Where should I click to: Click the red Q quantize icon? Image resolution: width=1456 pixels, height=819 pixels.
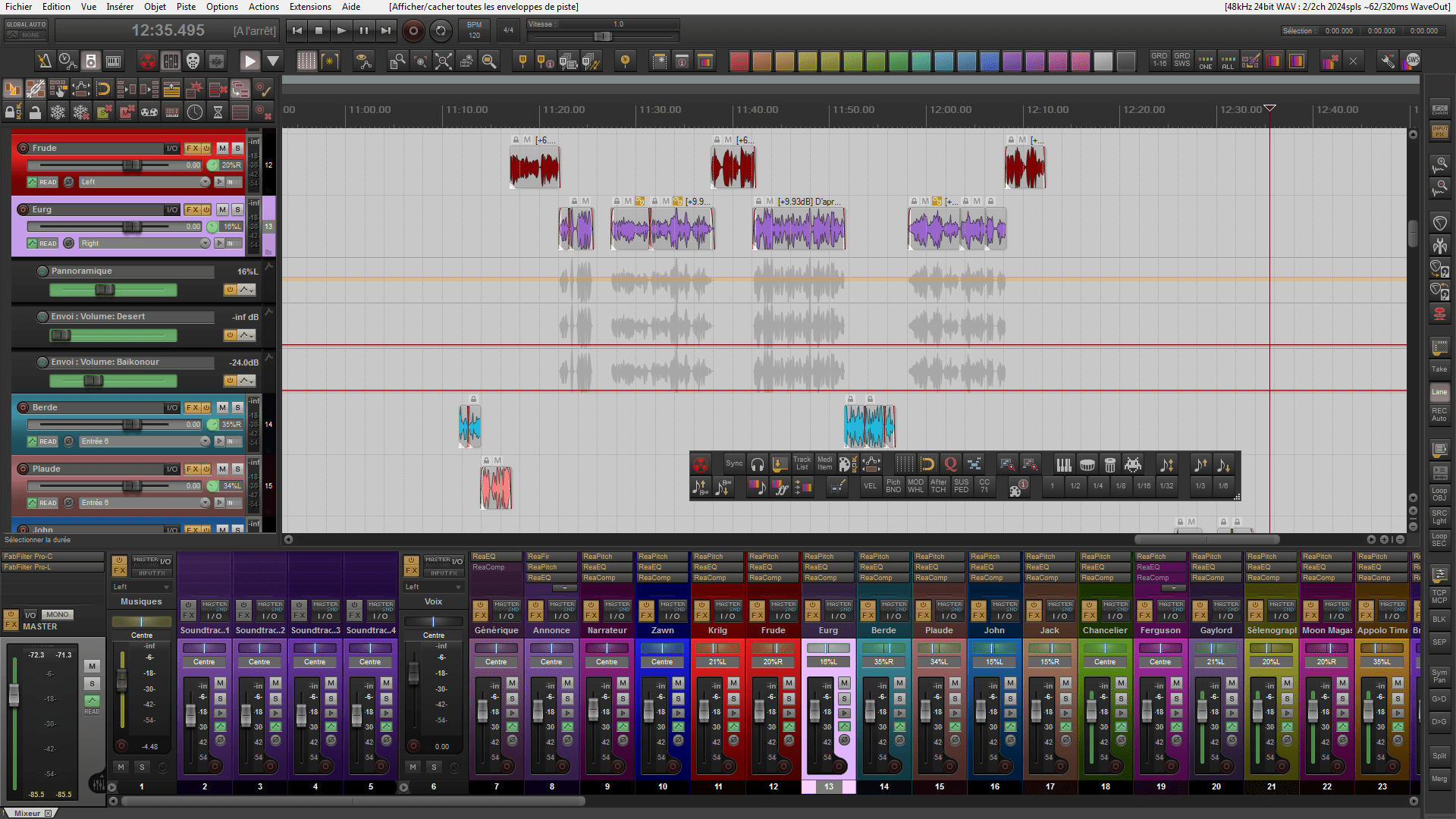pyautogui.click(x=950, y=464)
